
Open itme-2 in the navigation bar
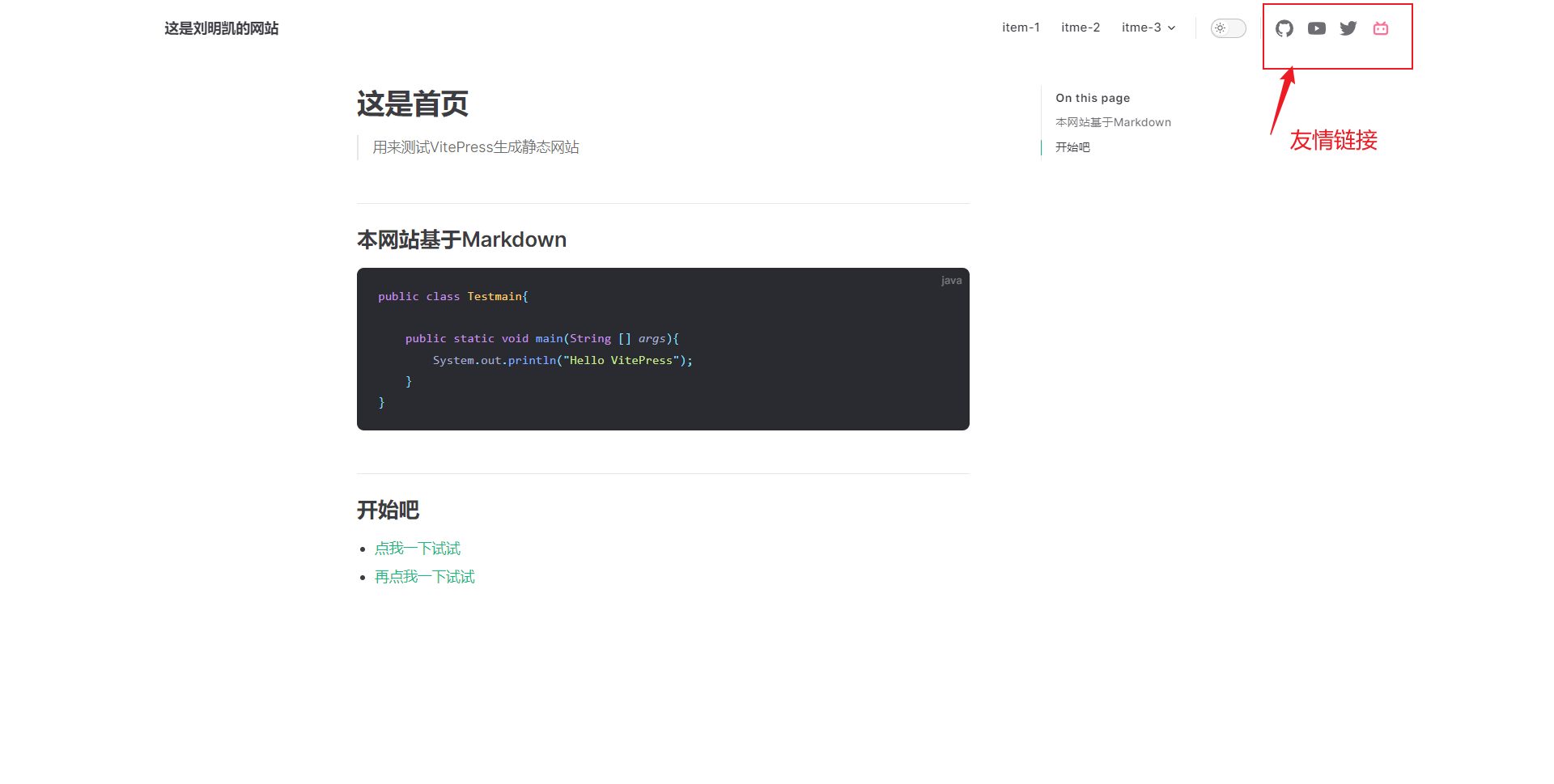(x=1081, y=28)
